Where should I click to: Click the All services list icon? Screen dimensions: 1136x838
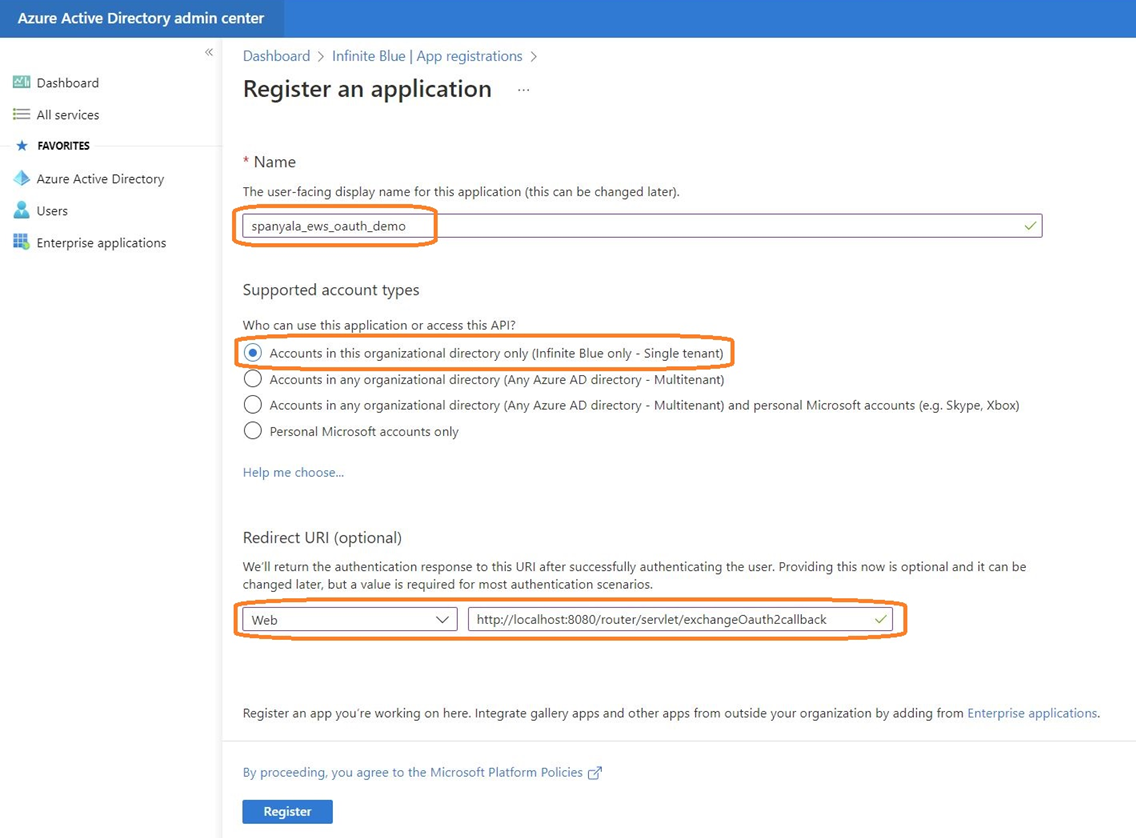[x=22, y=114]
